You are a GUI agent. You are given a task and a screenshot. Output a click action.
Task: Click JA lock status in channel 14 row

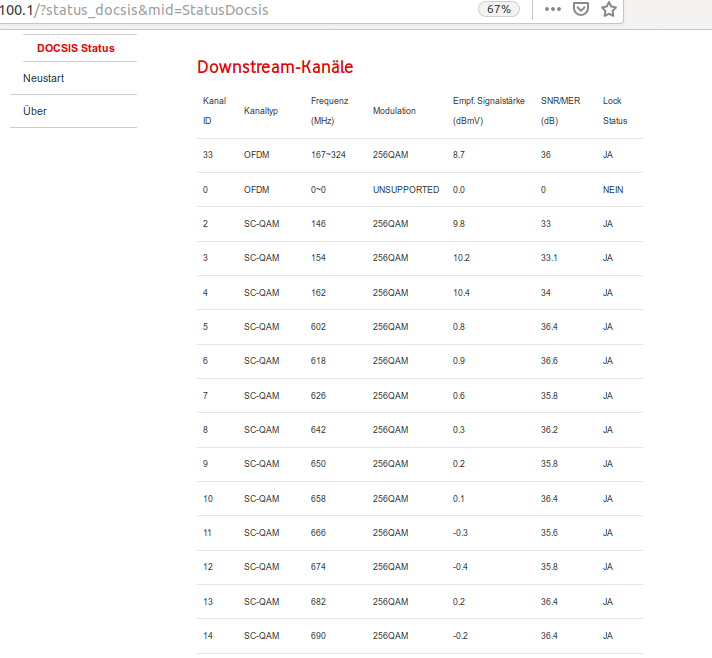pyautogui.click(x=608, y=636)
